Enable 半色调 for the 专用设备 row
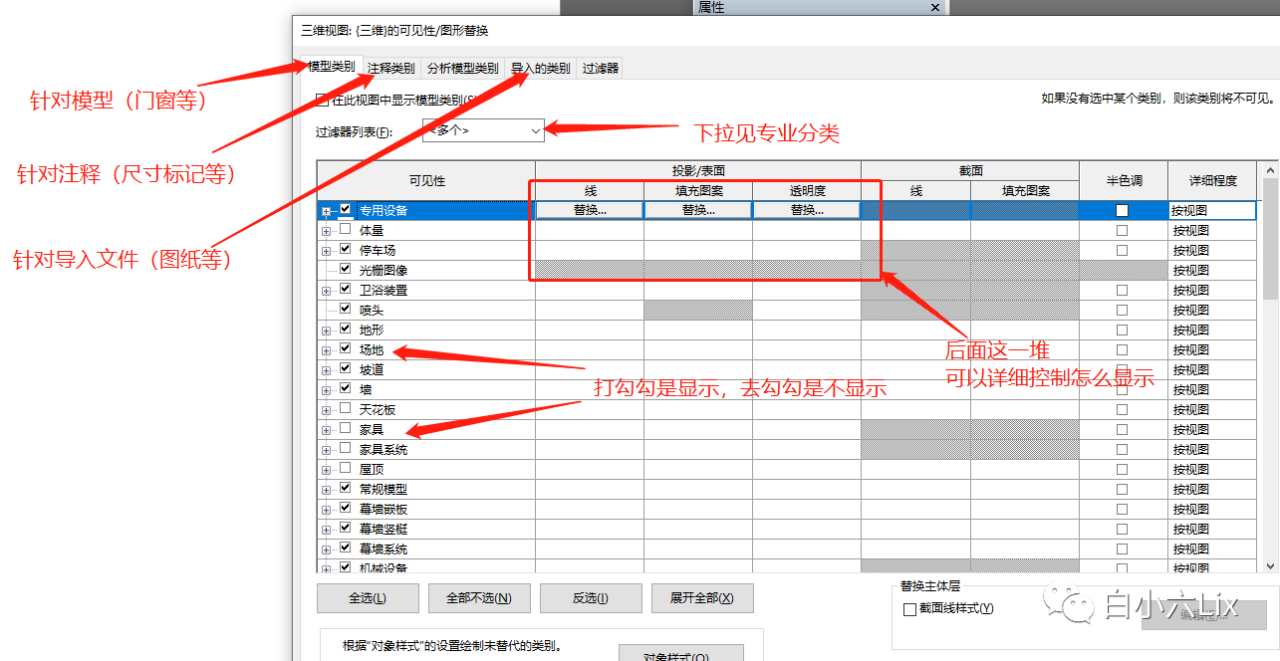 [1122, 210]
